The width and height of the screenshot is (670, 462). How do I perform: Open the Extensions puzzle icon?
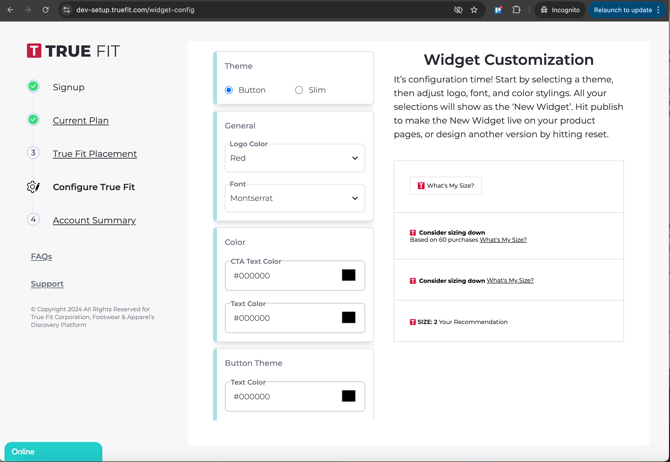(516, 10)
